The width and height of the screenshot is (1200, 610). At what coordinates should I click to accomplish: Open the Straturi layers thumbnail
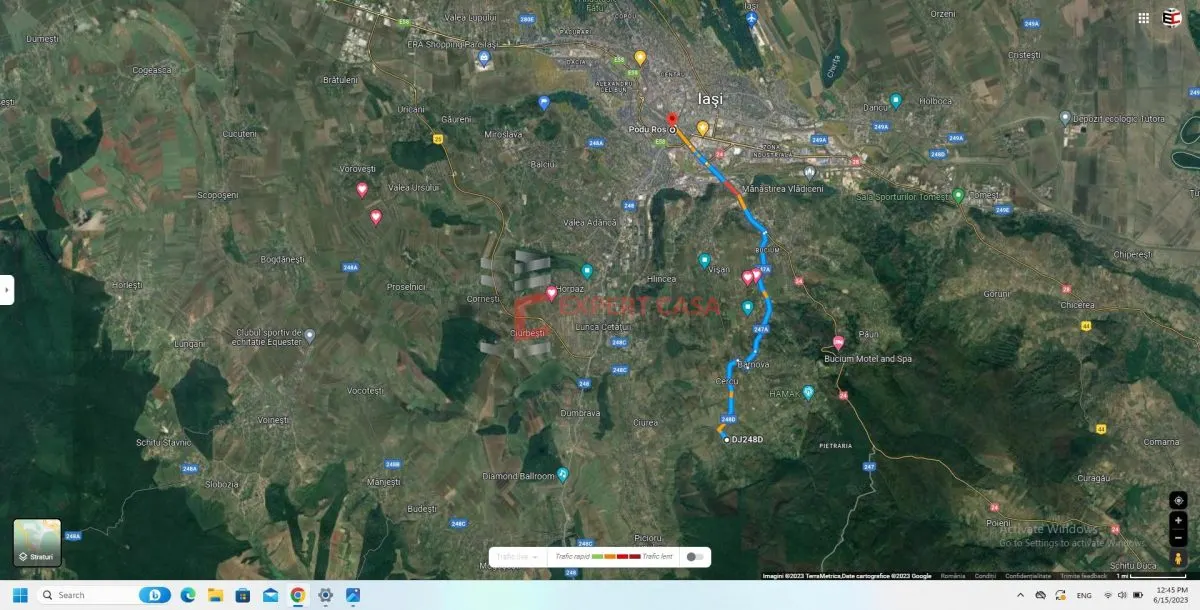(37, 543)
